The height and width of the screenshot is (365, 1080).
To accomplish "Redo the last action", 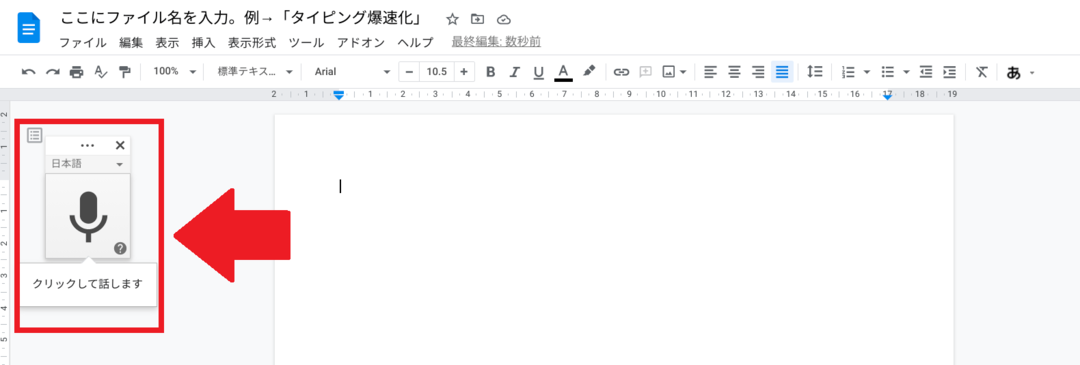I will (x=52, y=72).
